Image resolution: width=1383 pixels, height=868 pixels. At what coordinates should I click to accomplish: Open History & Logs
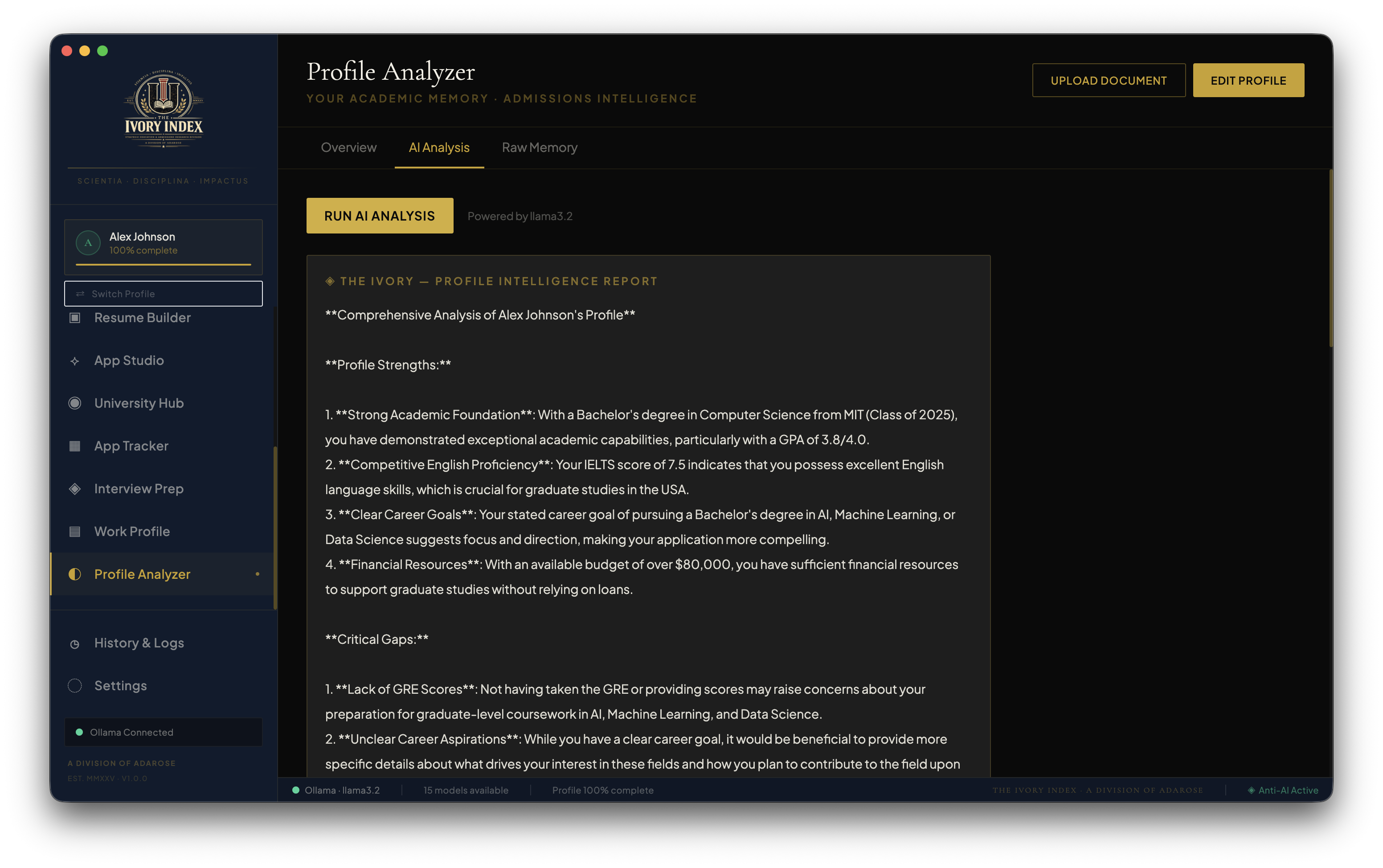(163, 643)
